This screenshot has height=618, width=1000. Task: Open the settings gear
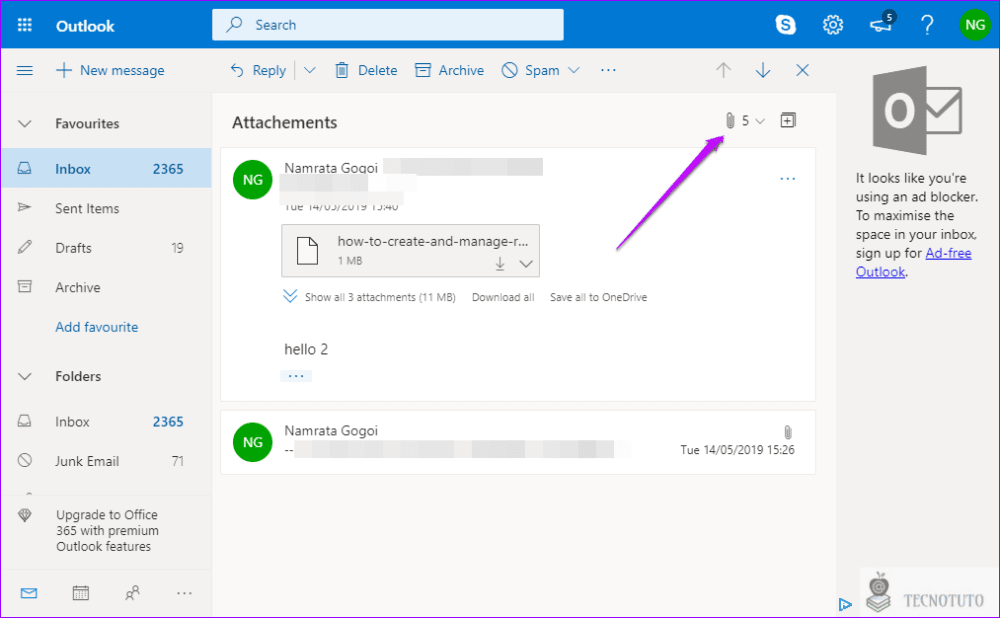pyautogui.click(x=832, y=25)
